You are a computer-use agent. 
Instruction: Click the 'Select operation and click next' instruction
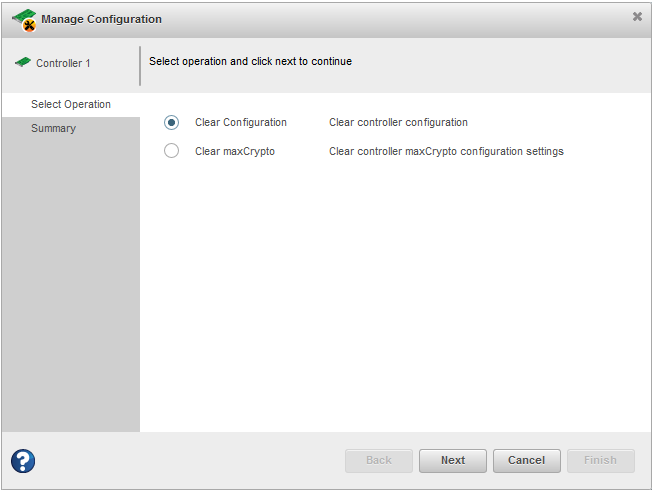[250, 61]
